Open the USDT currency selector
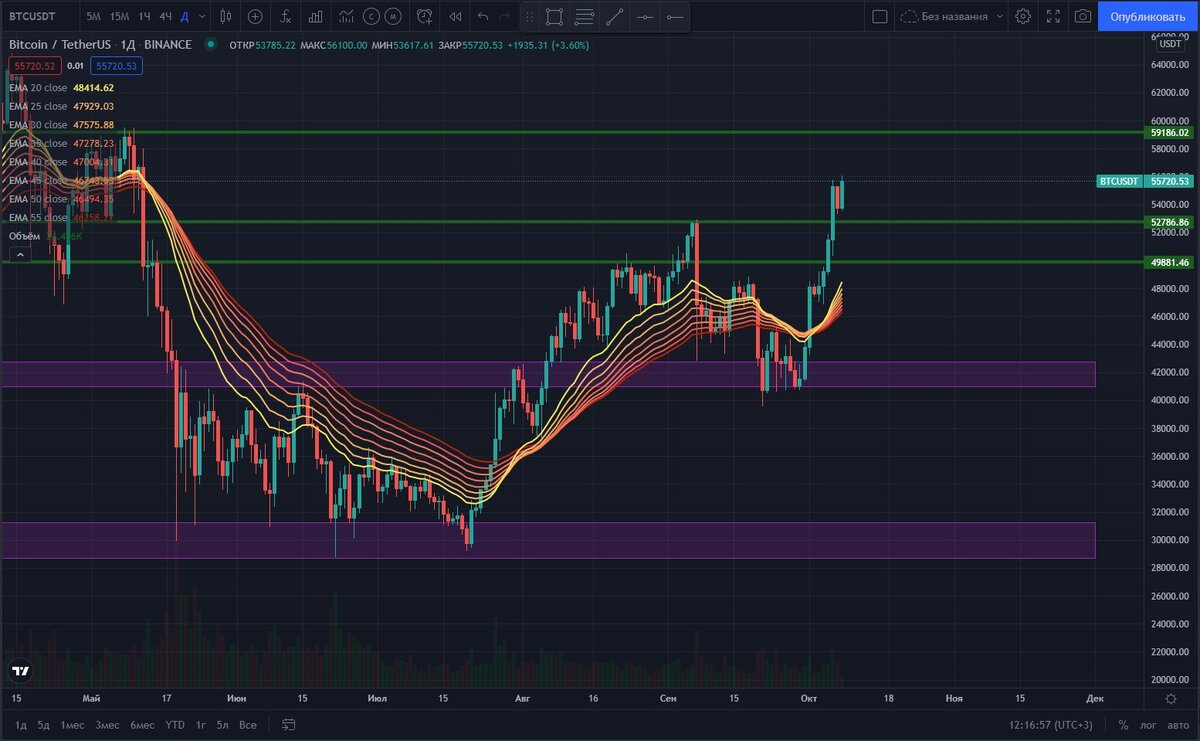1200x741 pixels. (1169, 44)
